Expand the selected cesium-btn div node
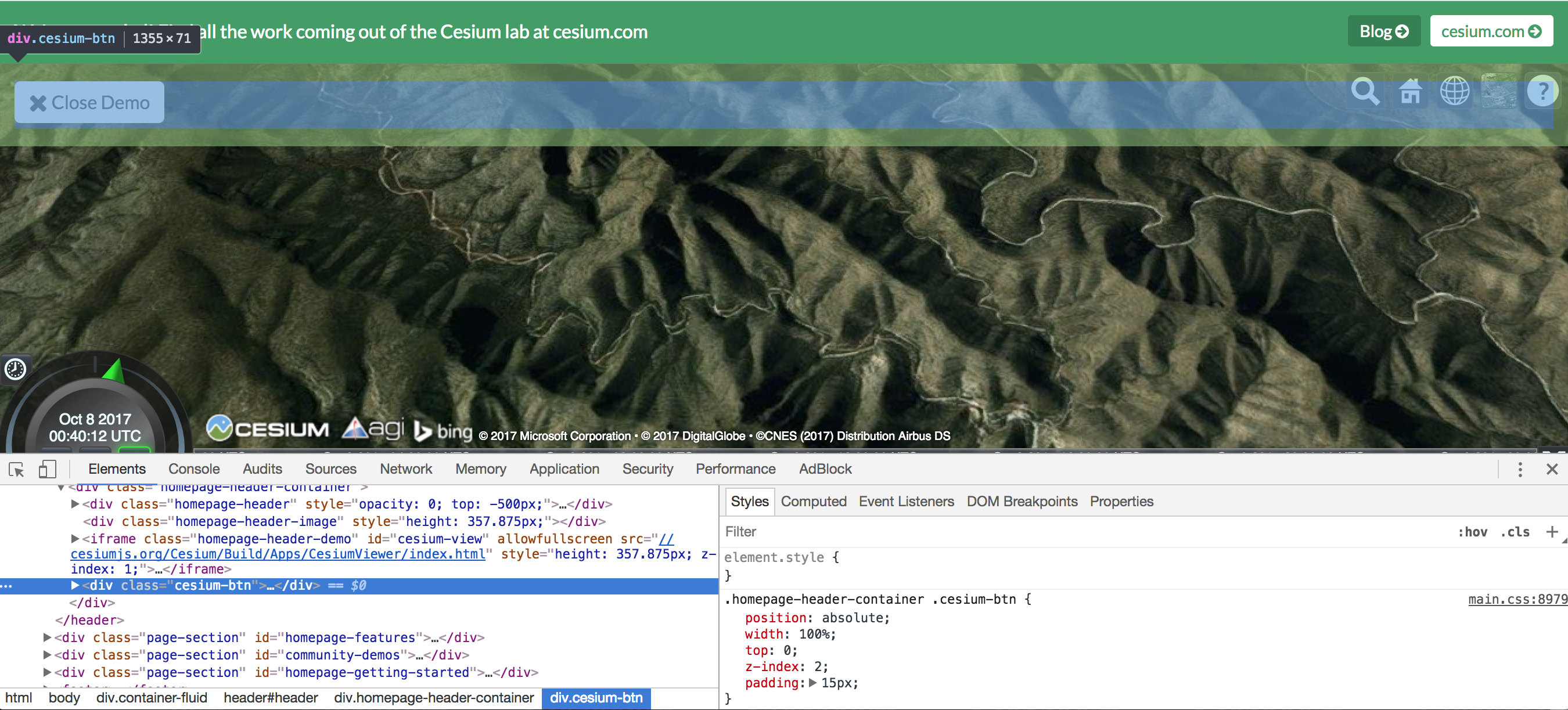Screen dimensions: 1568x710 point(75,585)
